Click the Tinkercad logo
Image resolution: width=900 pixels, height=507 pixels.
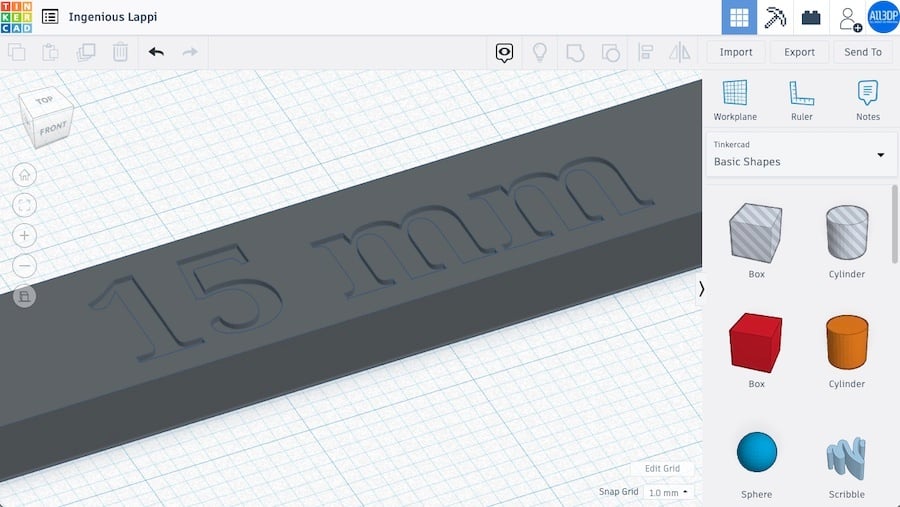[x=17, y=17]
